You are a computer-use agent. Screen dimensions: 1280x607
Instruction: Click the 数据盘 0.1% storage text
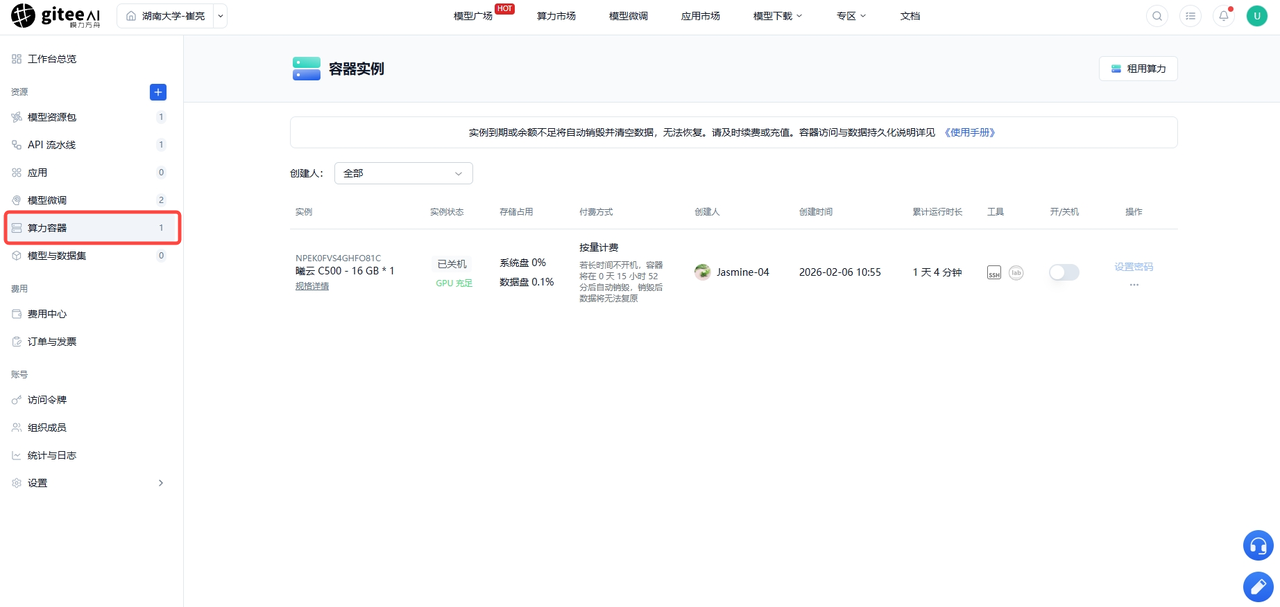[526, 282]
